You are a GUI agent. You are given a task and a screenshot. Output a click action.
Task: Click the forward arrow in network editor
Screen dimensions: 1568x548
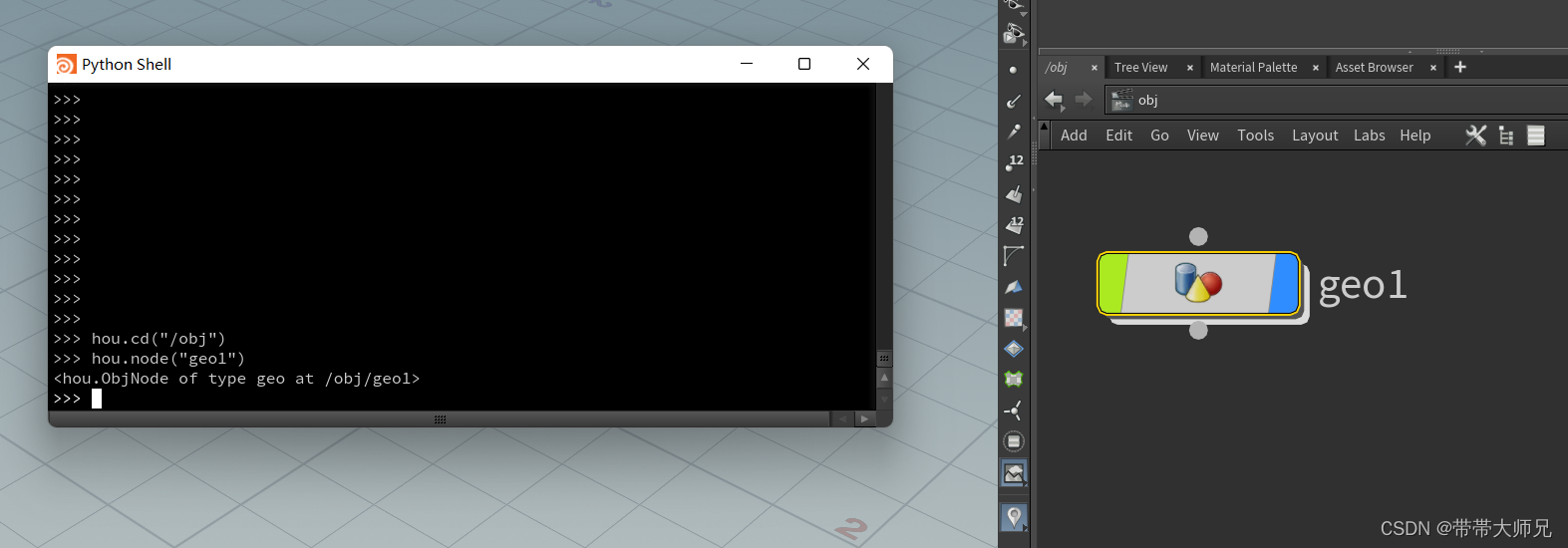point(1084,99)
